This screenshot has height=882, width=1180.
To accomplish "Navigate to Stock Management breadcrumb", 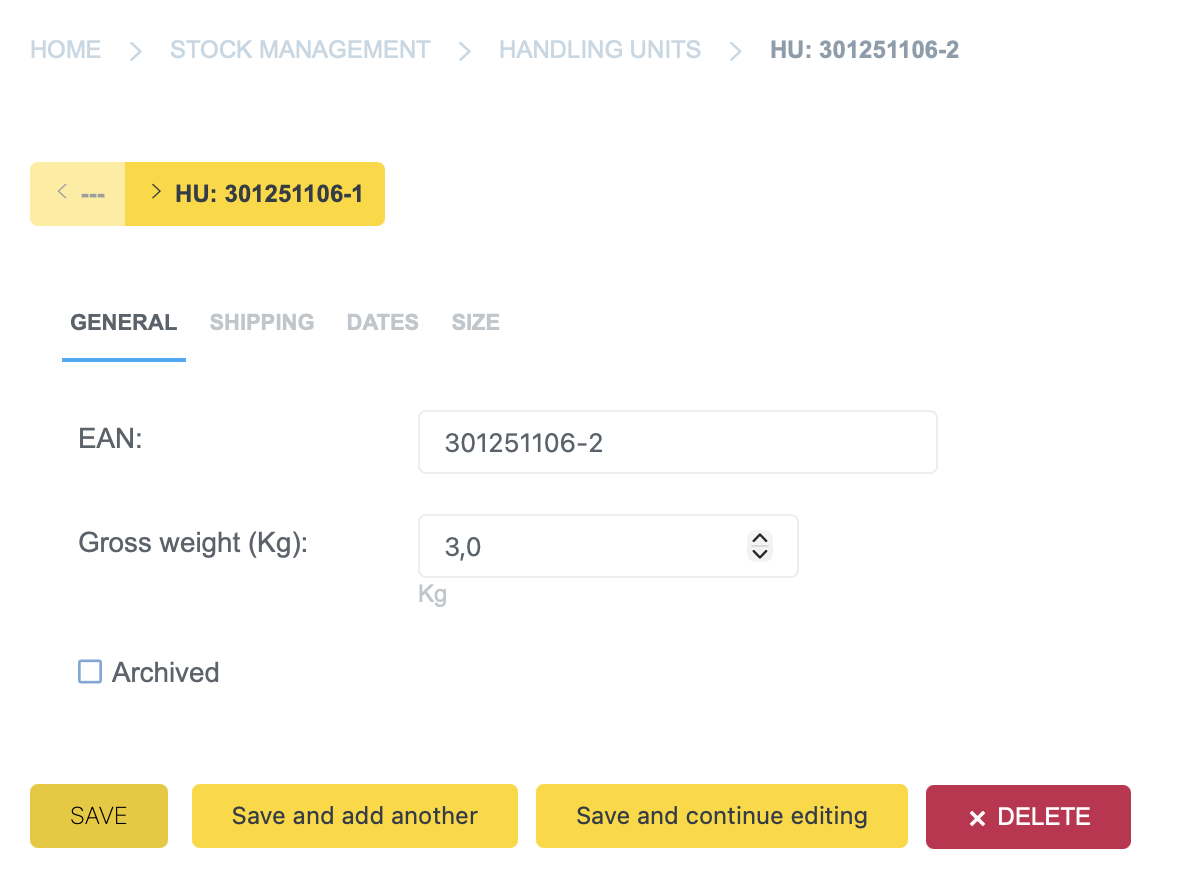I will point(300,49).
